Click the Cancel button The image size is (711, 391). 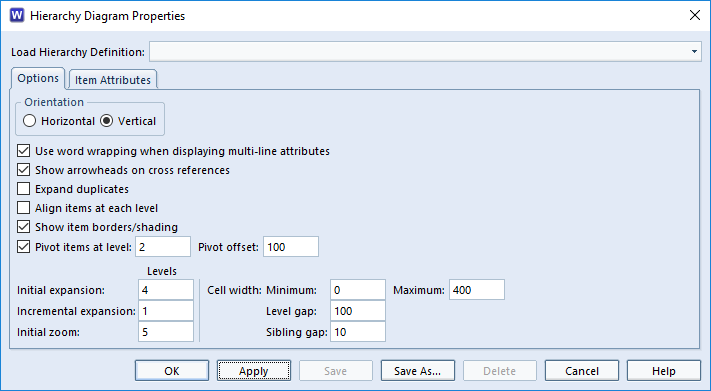click(582, 371)
